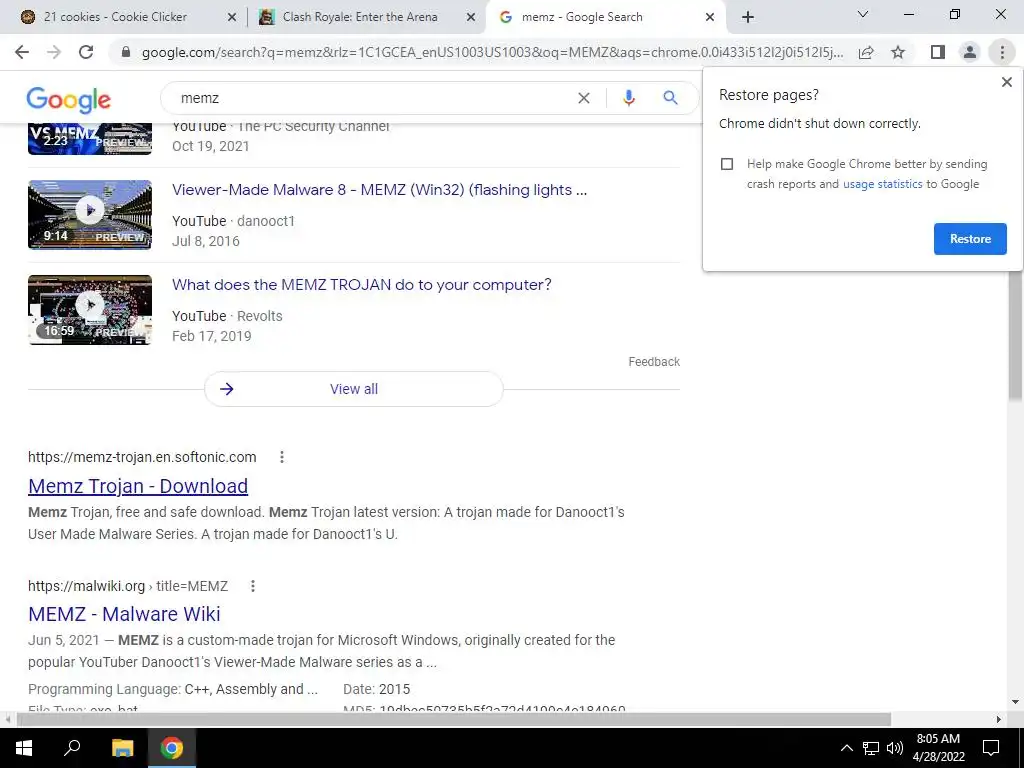
Task: Open Windows taskbar search
Action: tap(72, 748)
